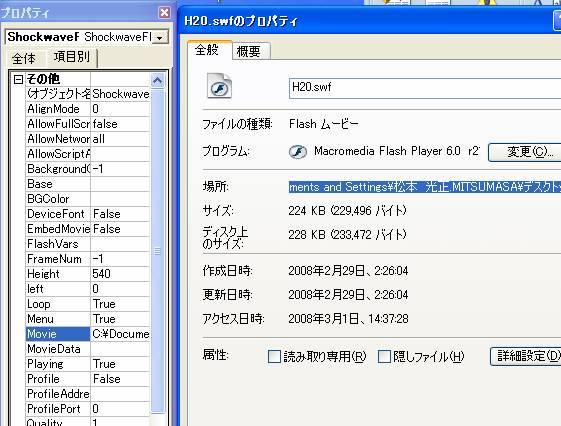Viewport: 561px width, 426px height.
Task: Check the 読み取り専用(R) checkbox
Action: click(274, 356)
